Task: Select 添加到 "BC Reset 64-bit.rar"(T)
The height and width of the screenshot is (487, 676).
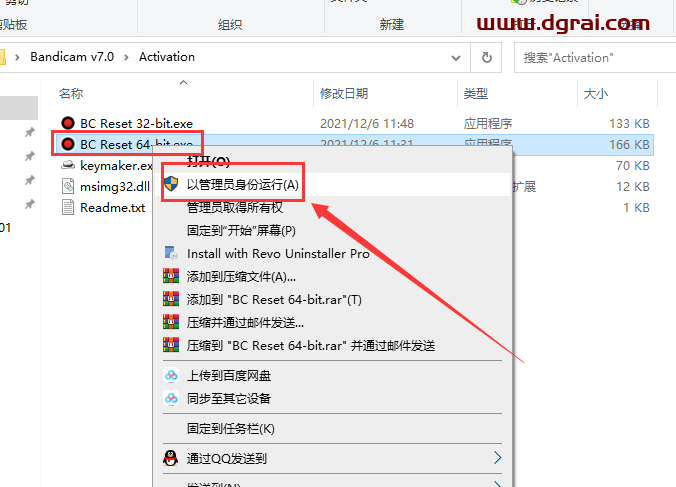Action: point(332,299)
